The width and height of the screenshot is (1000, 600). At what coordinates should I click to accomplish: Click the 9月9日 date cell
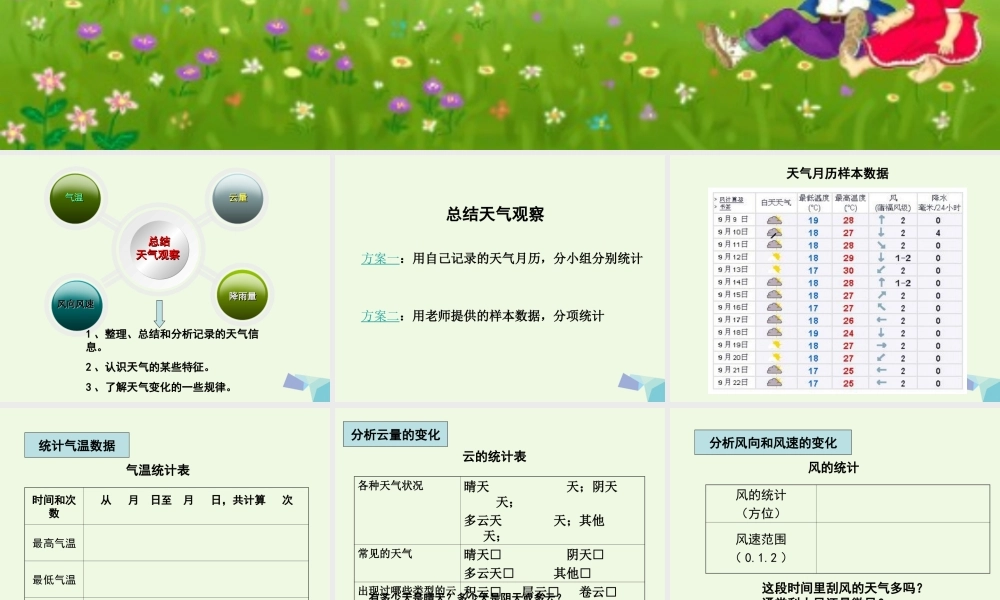click(732, 219)
